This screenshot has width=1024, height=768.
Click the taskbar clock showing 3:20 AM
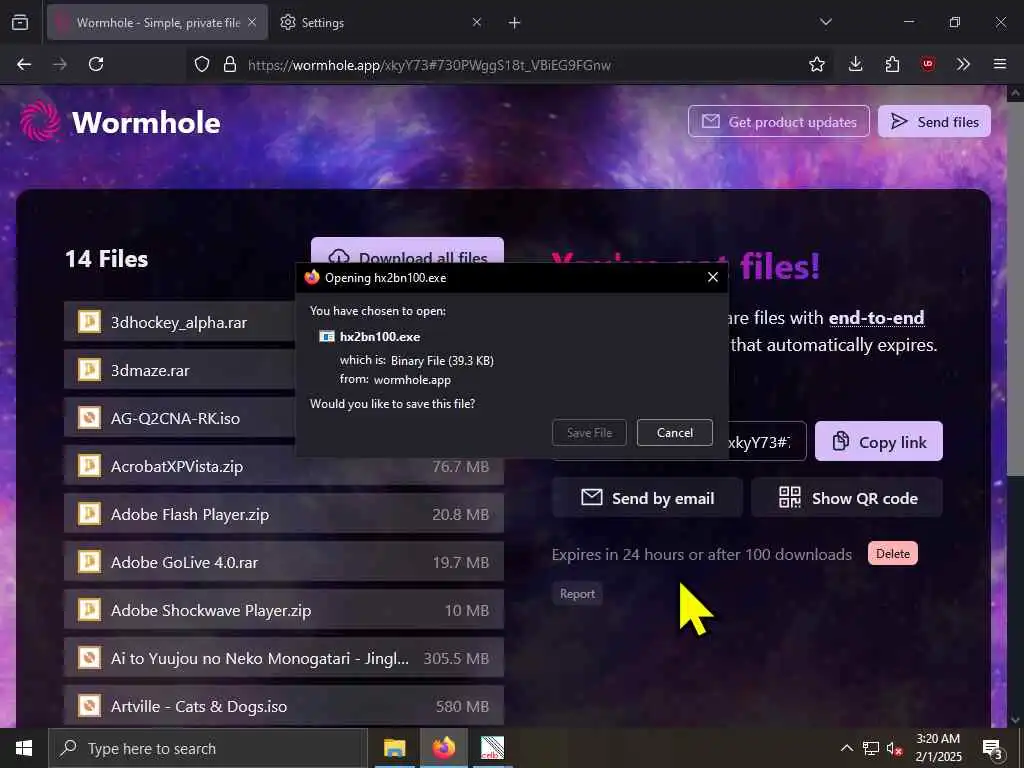(x=938, y=748)
